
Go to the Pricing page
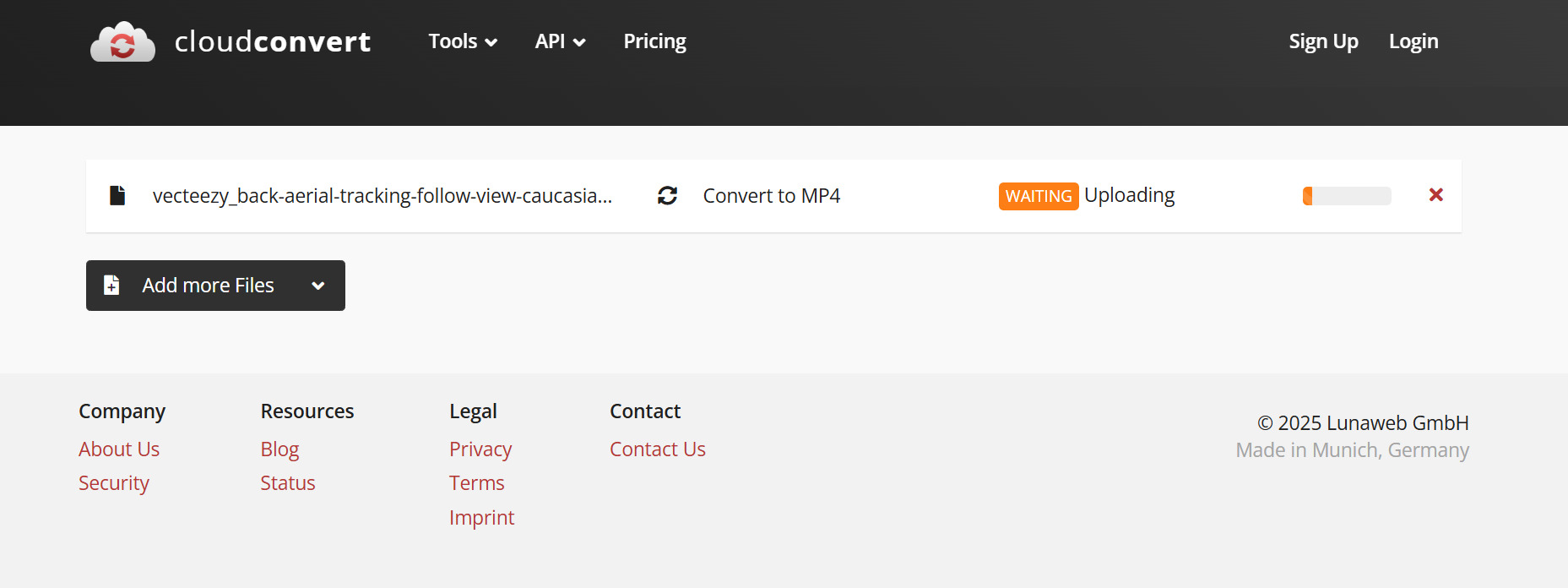click(654, 41)
